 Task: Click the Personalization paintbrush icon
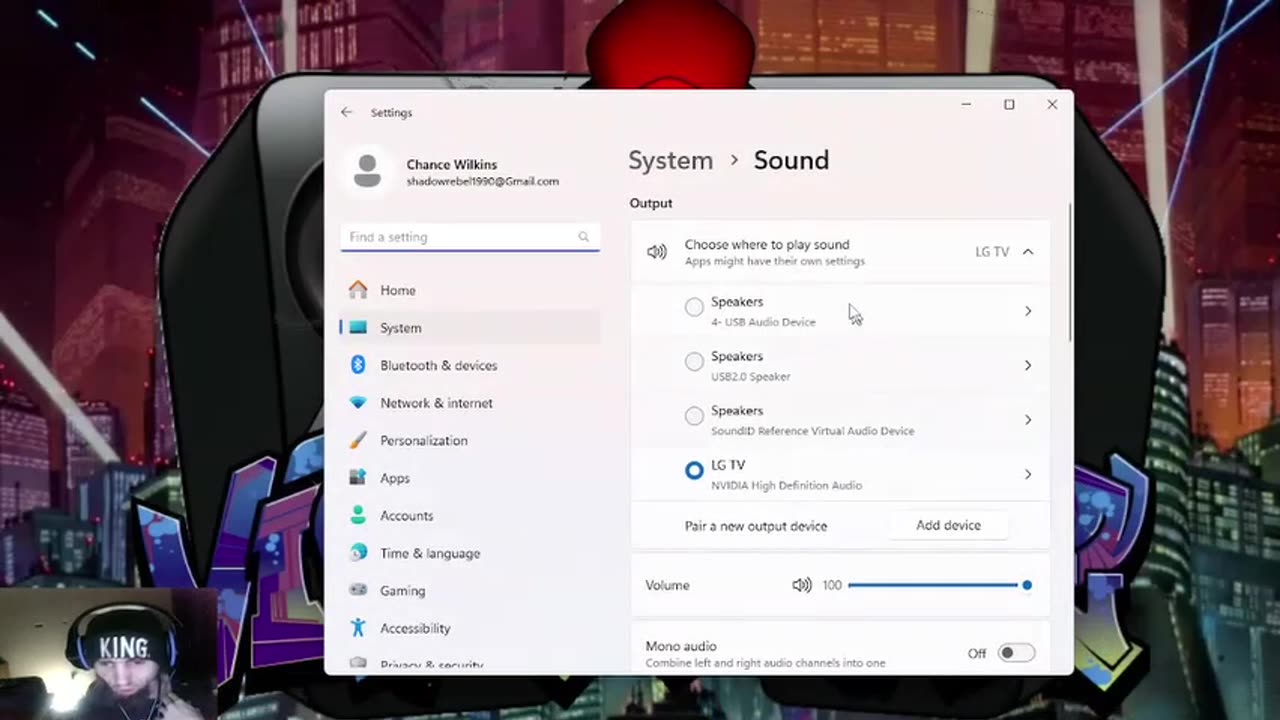tap(358, 440)
